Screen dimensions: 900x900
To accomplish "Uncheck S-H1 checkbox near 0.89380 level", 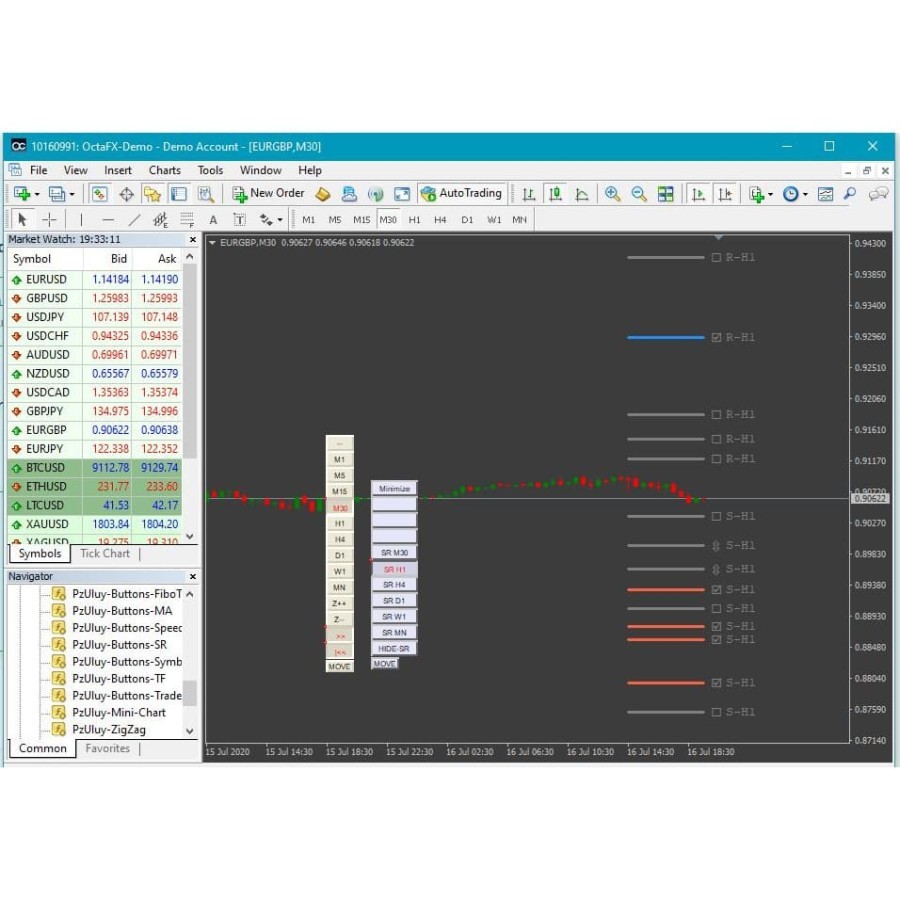I will pos(716,589).
